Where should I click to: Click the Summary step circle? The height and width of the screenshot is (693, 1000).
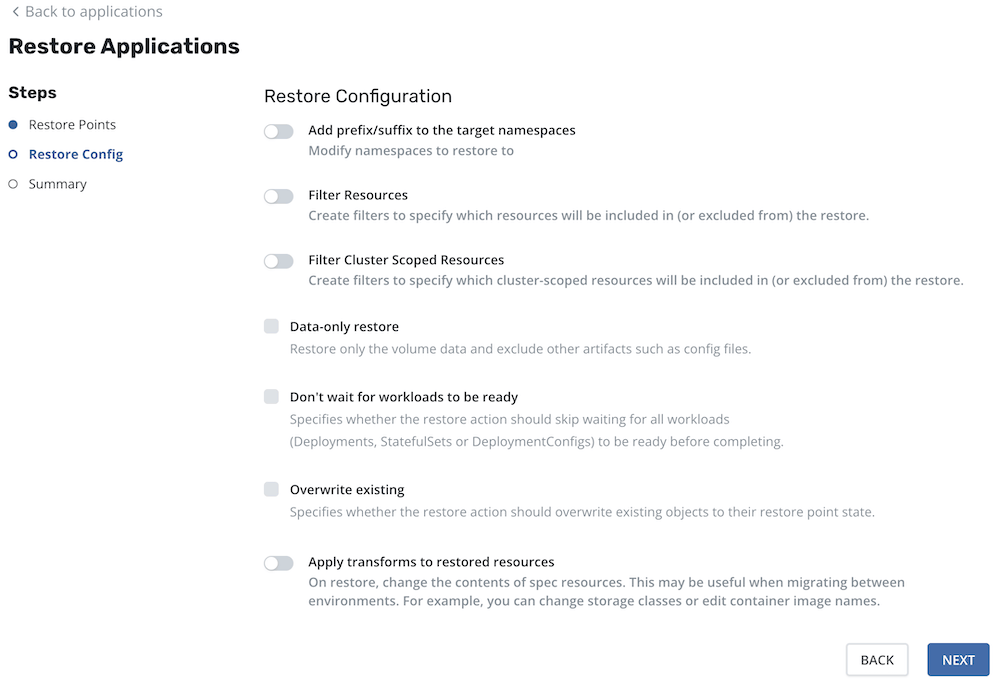(13, 184)
